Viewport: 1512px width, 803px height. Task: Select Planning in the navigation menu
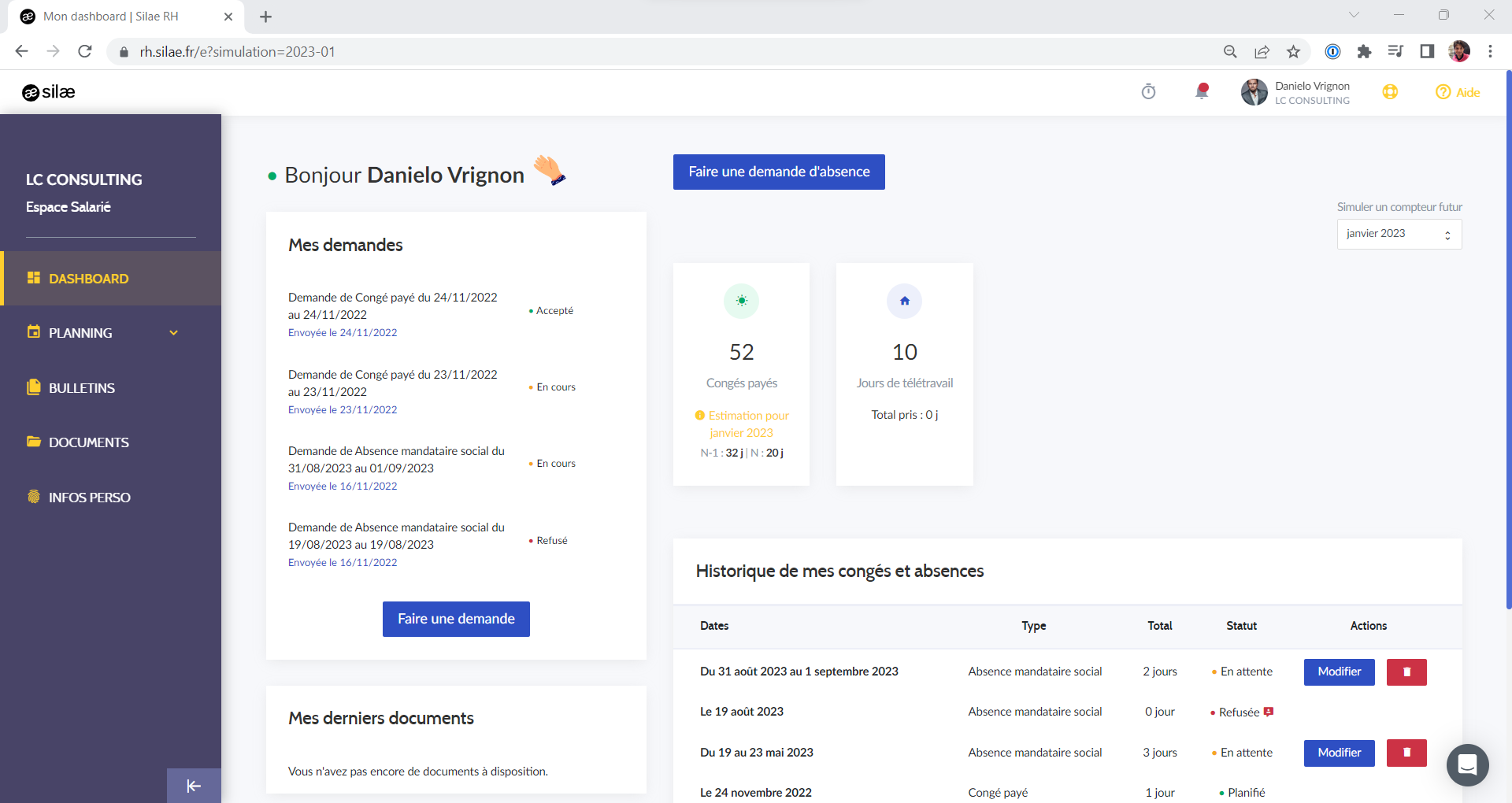(x=80, y=332)
